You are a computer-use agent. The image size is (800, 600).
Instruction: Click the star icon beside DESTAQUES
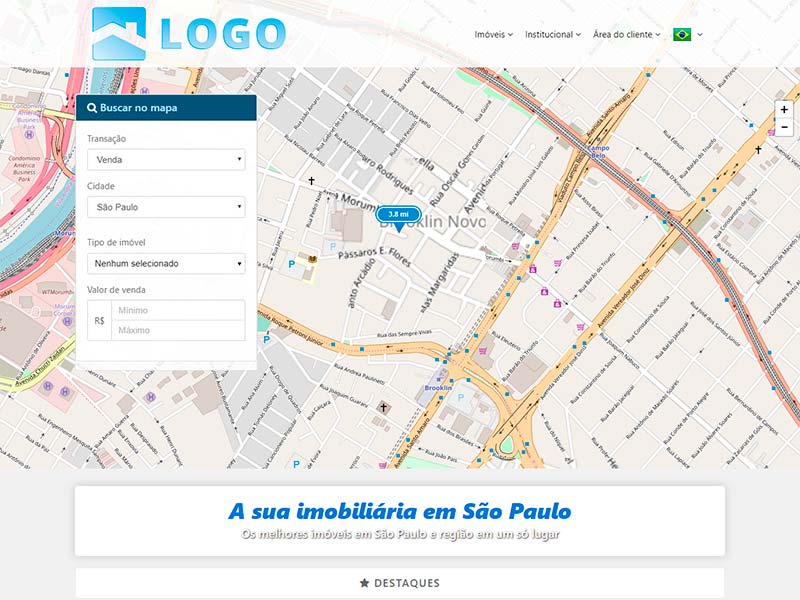[x=364, y=583]
